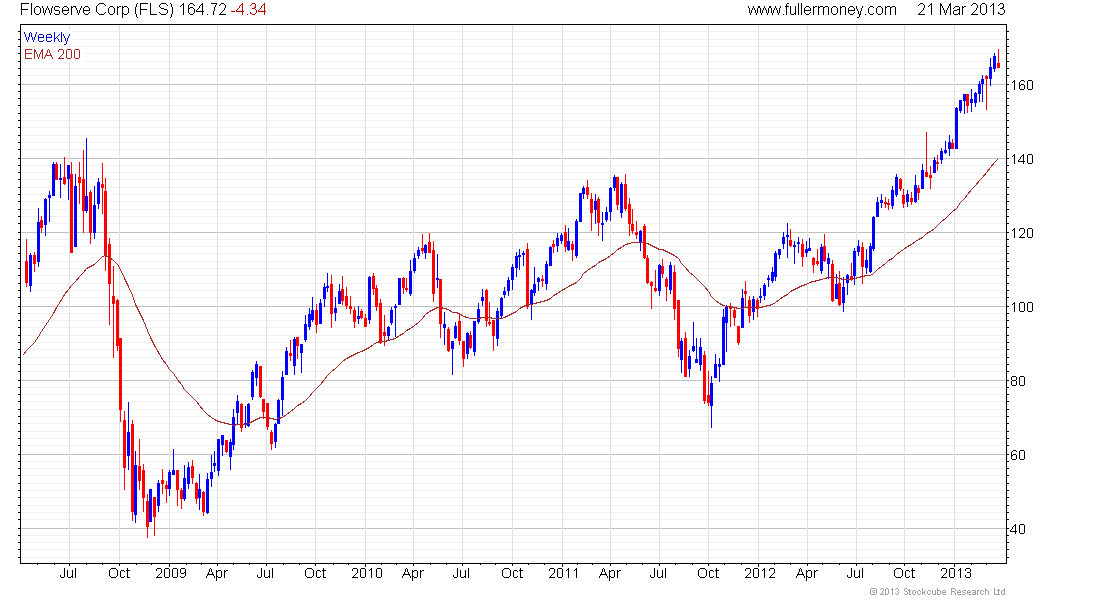The width and height of the screenshot is (1100, 600).
Task: Click the October 2011 low candlestick near 68
Action: tap(711, 401)
